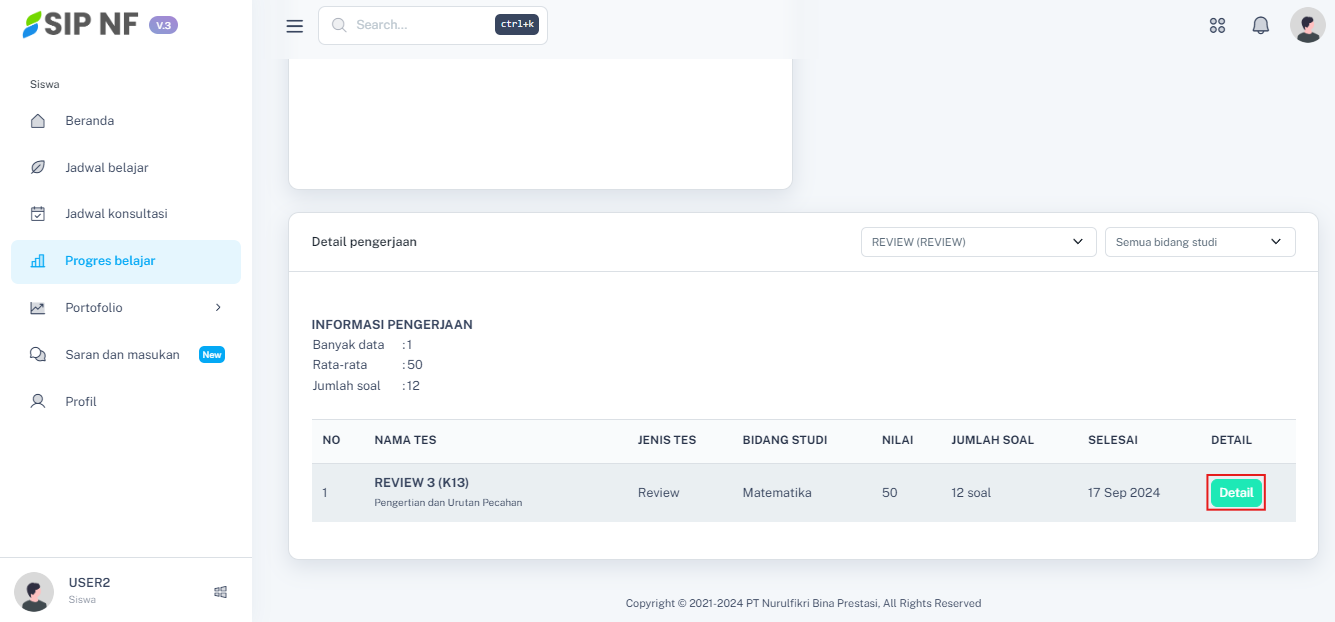Click the Saran dan masukan chat icon
Screen dimensions: 1335x622
(38, 355)
